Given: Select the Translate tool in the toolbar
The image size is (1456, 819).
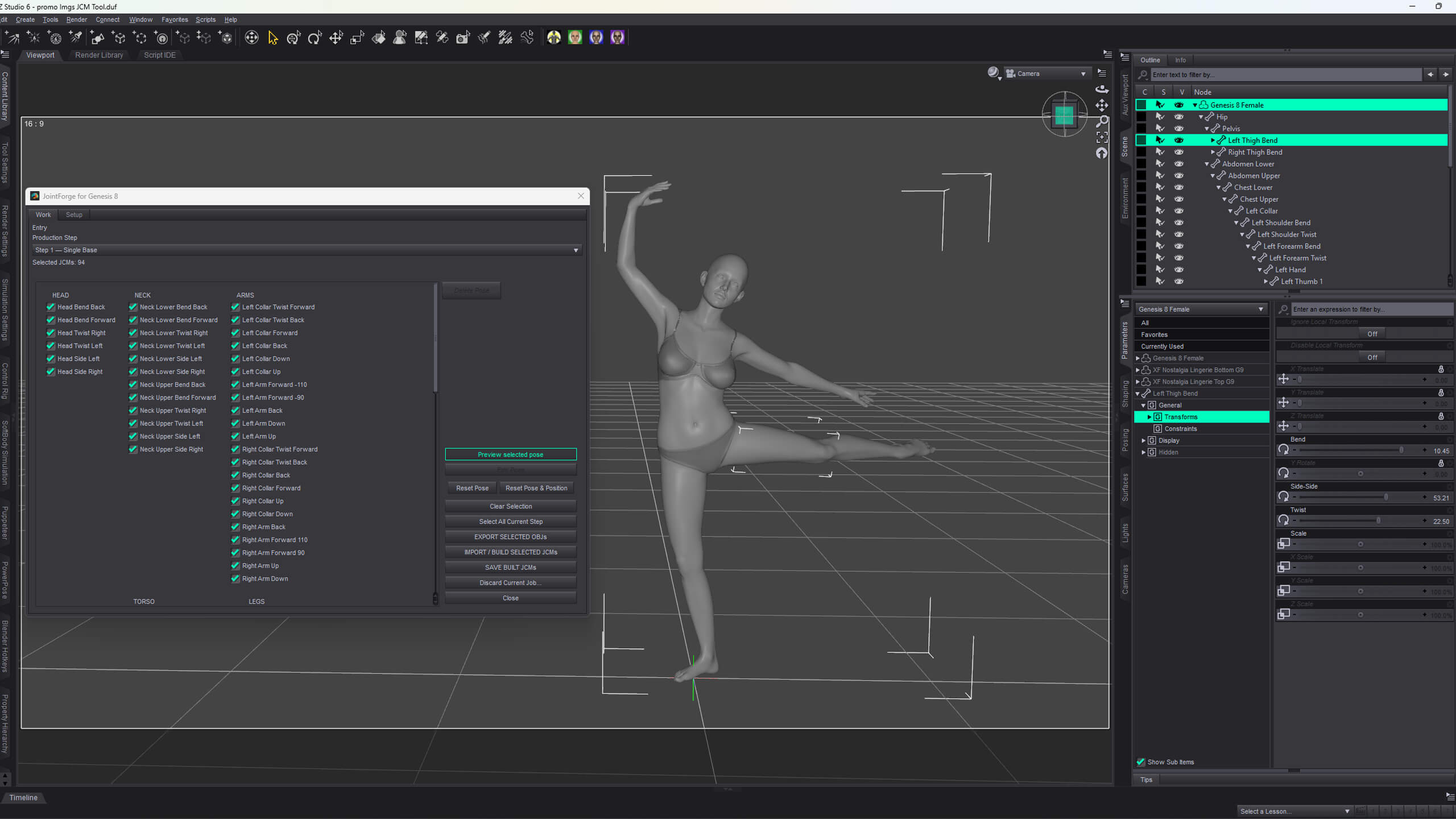Looking at the screenshot, I should 336,38.
